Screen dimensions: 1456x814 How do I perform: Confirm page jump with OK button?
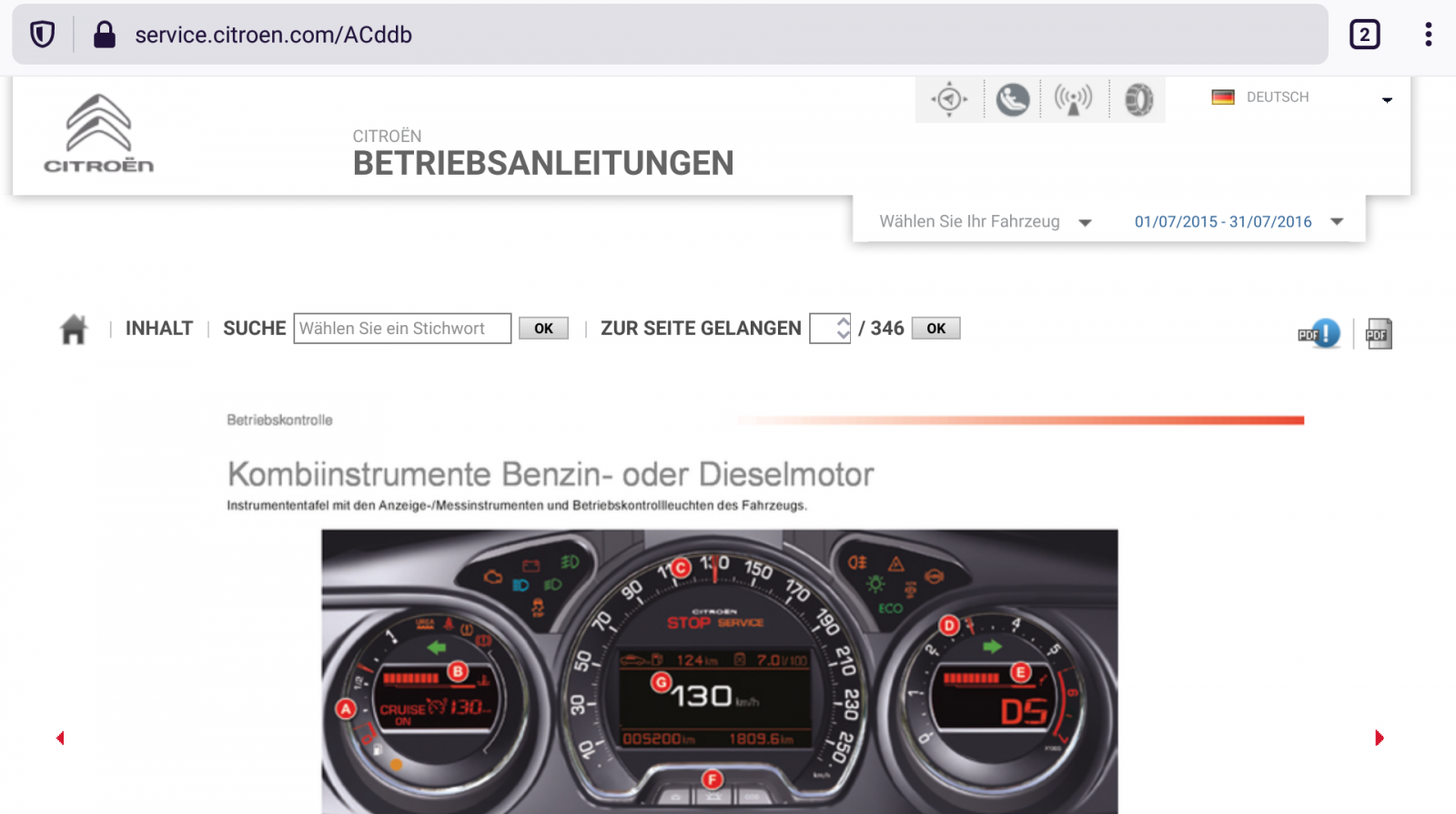pyautogui.click(x=935, y=329)
